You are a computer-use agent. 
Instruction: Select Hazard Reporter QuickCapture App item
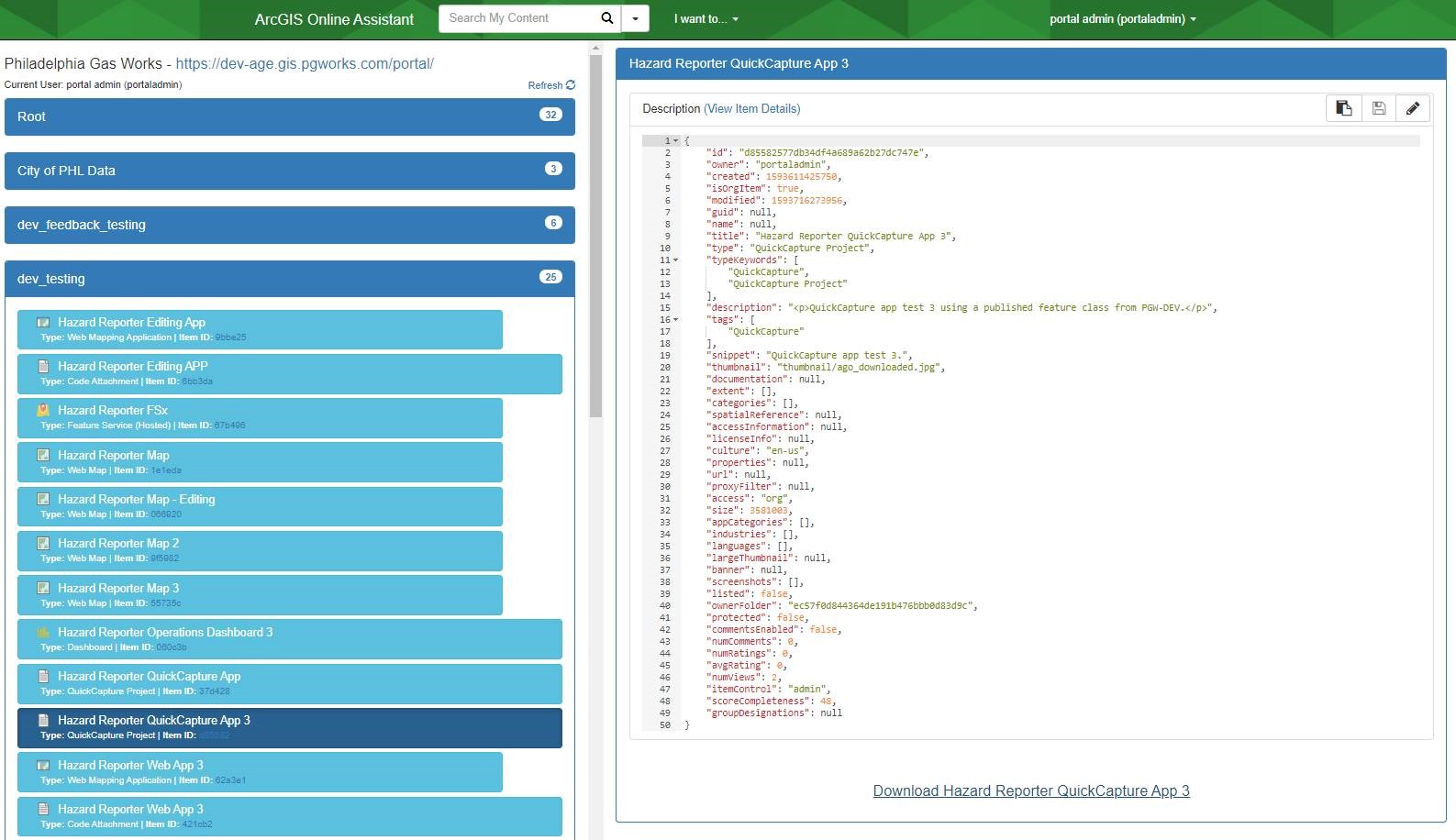click(290, 683)
